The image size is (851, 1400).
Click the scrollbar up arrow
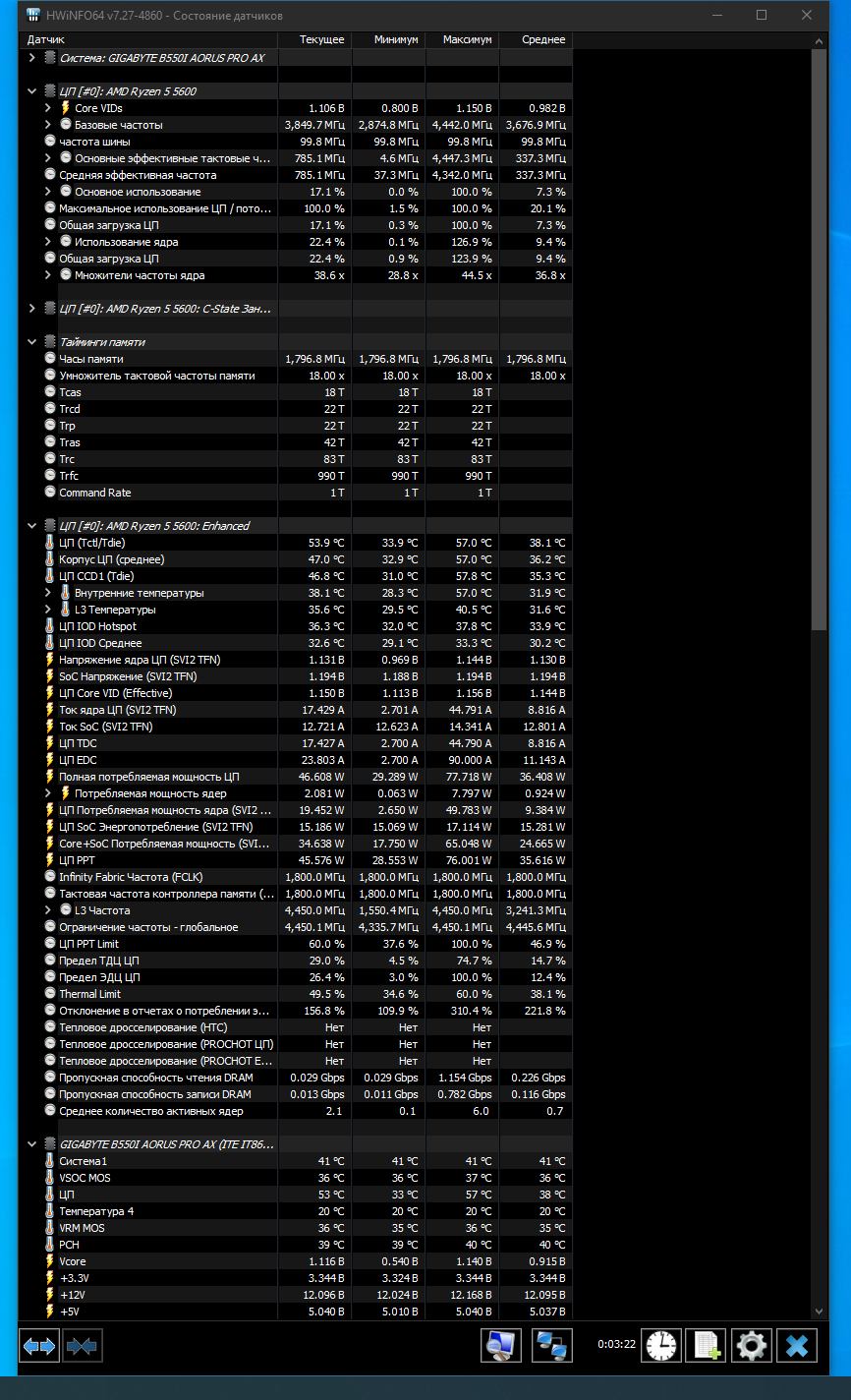[x=820, y=41]
